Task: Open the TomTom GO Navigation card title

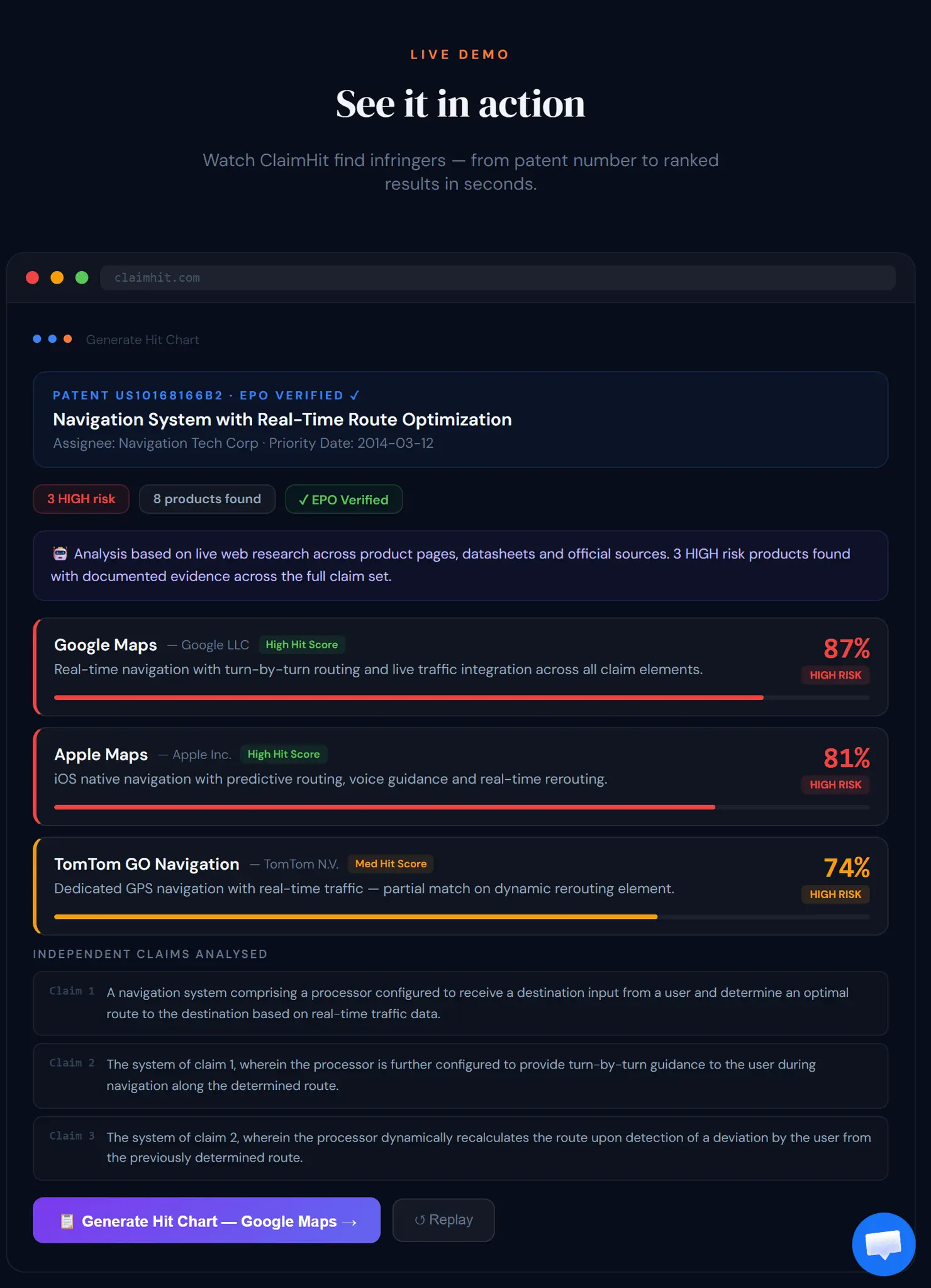Action: coord(147,863)
